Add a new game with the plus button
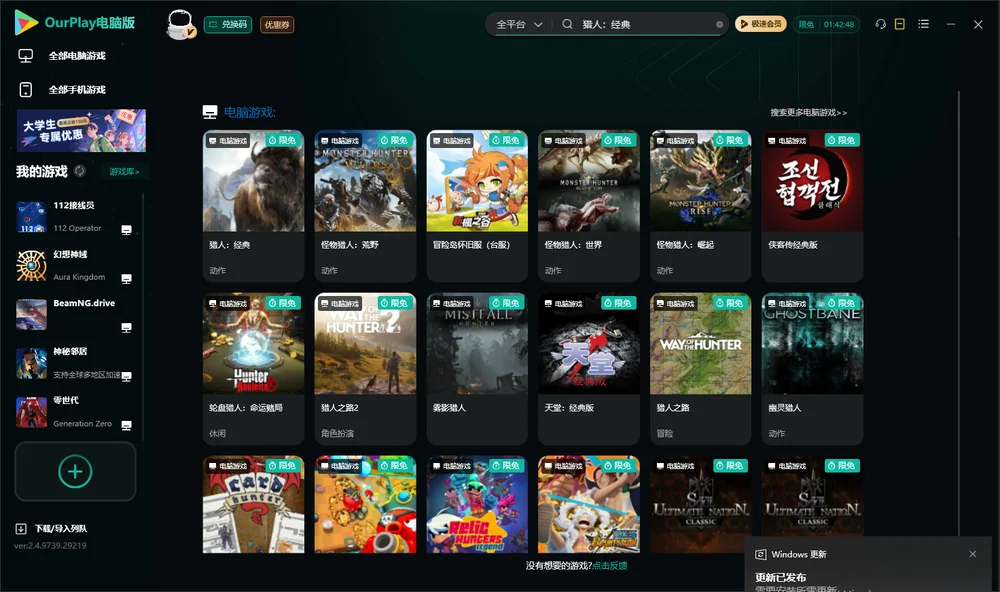 pos(75,471)
